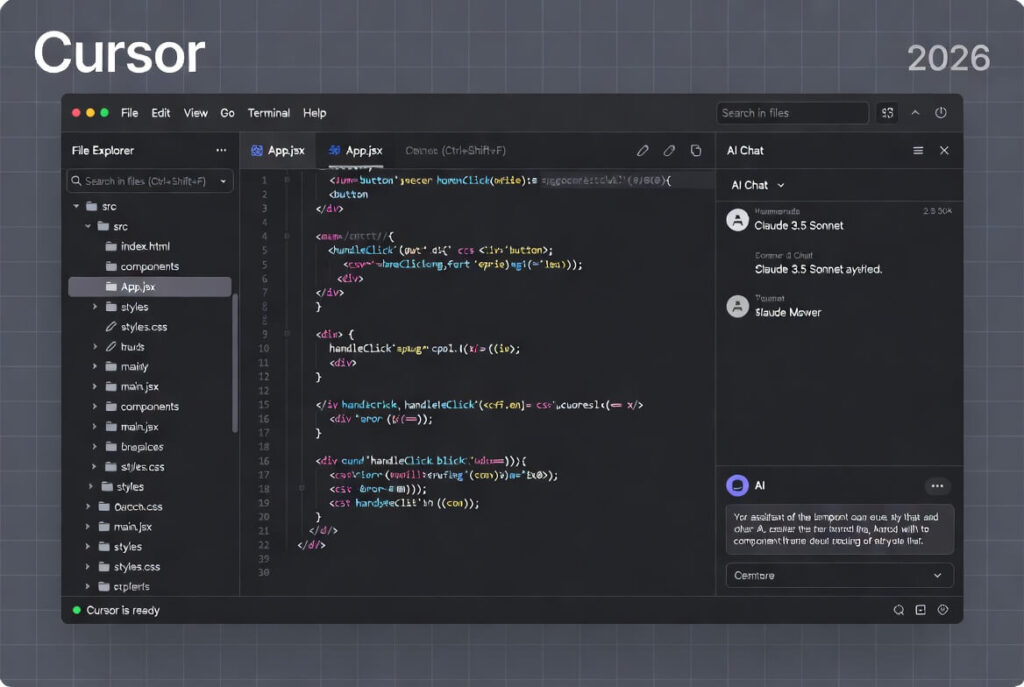Screen dimensions: 1024x687
Task: Open hamburger menu in AI Chat header
Action: (918, 150)
